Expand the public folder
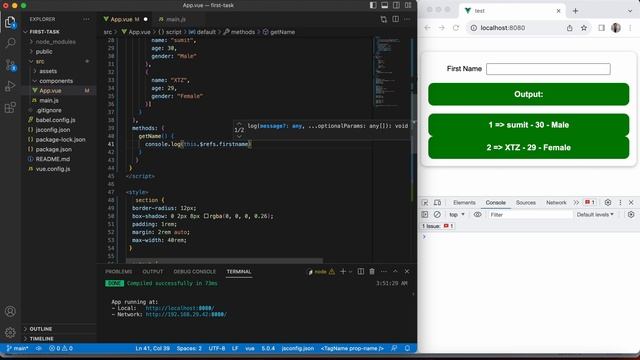 pos(44,51)
